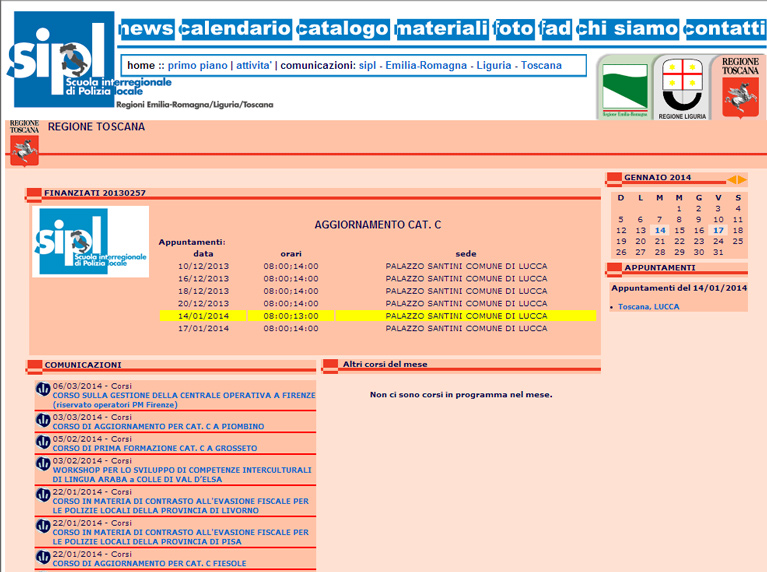The image size is (767, 572).
Task: Open the Cat. C Grosseto course link
Action: tap(155, 448)
